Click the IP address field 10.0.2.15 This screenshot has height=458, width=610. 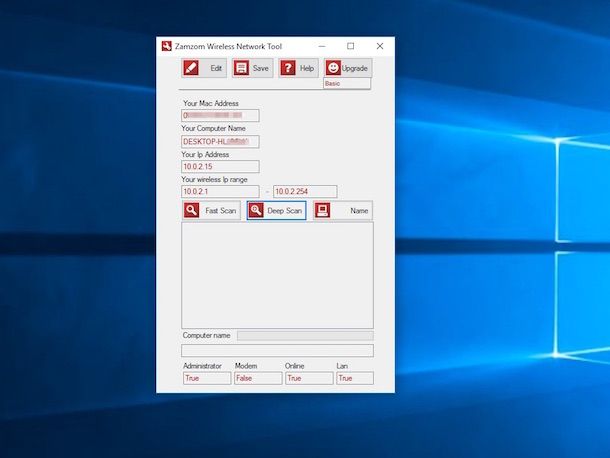[220, 167]
